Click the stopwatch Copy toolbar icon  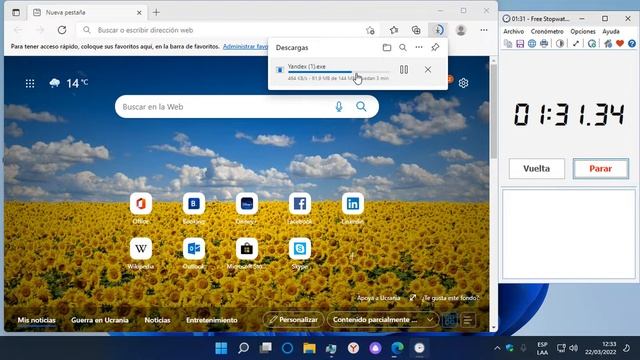(508, 43)
